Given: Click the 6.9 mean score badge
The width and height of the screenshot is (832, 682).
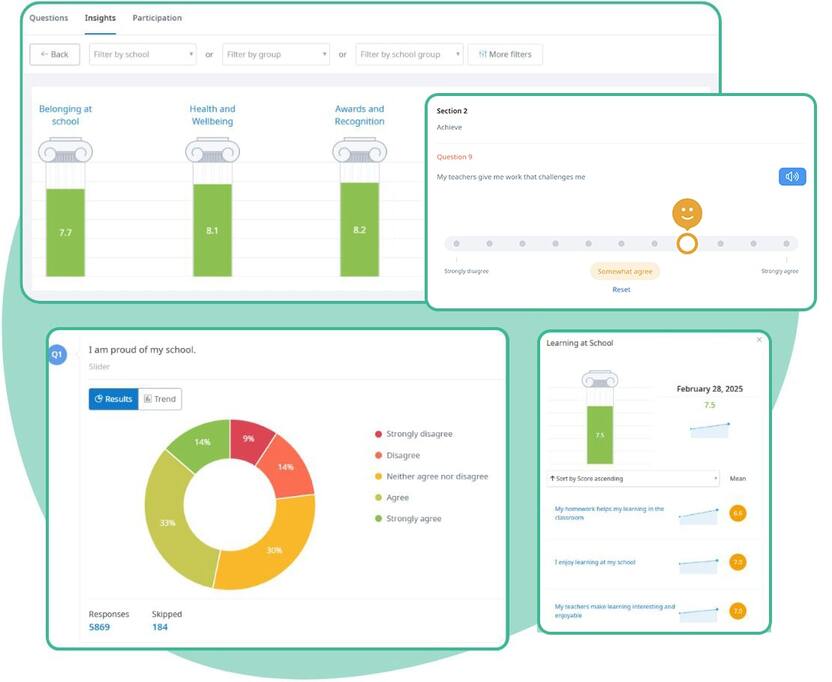Looking at the screenshot, I should 738,514.
